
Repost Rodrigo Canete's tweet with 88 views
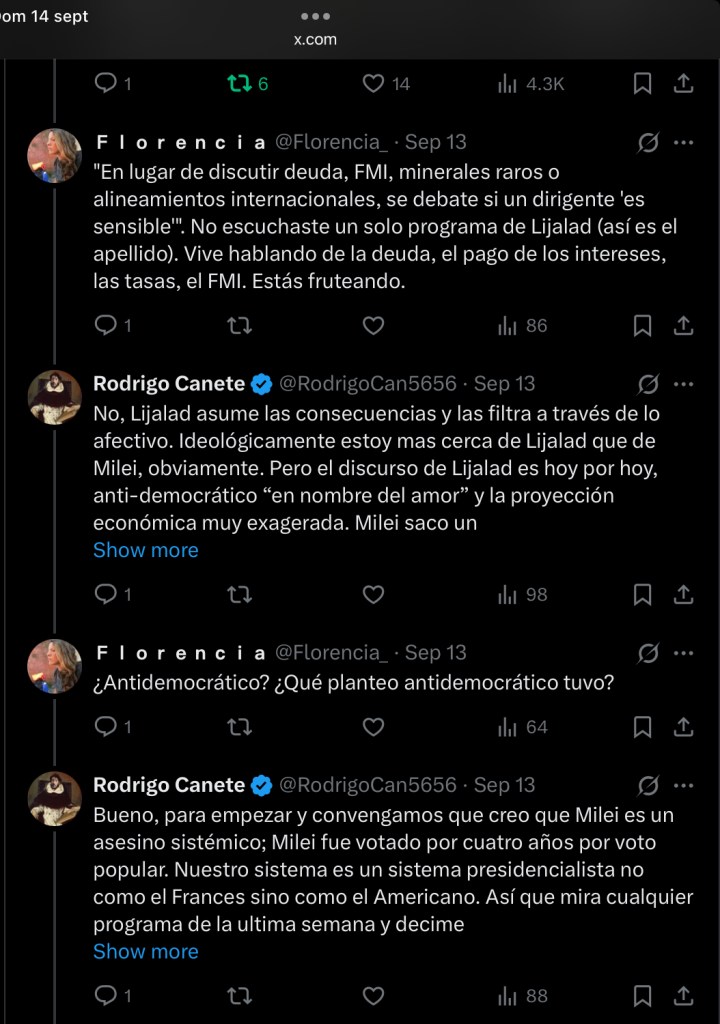click(x=240, y=995)
